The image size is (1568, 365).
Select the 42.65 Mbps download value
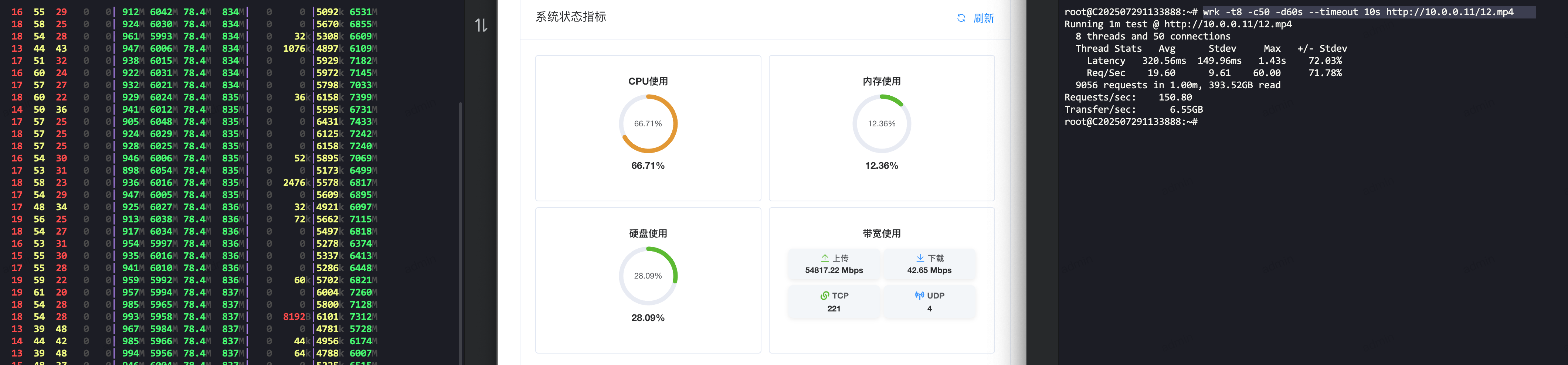pos(929,270)
